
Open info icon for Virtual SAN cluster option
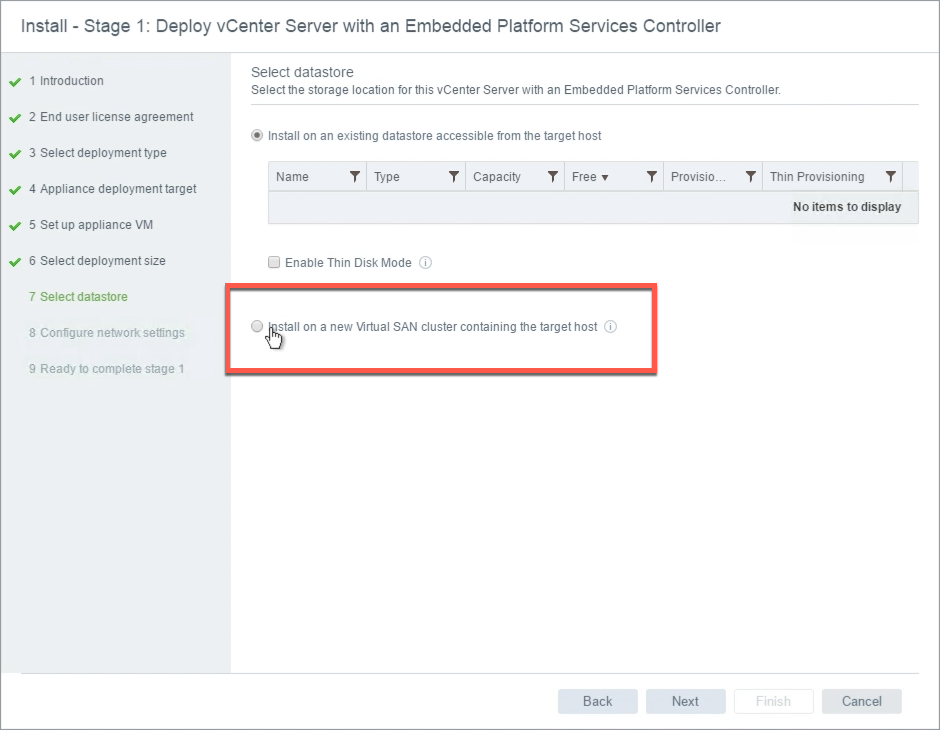(610, 327)
